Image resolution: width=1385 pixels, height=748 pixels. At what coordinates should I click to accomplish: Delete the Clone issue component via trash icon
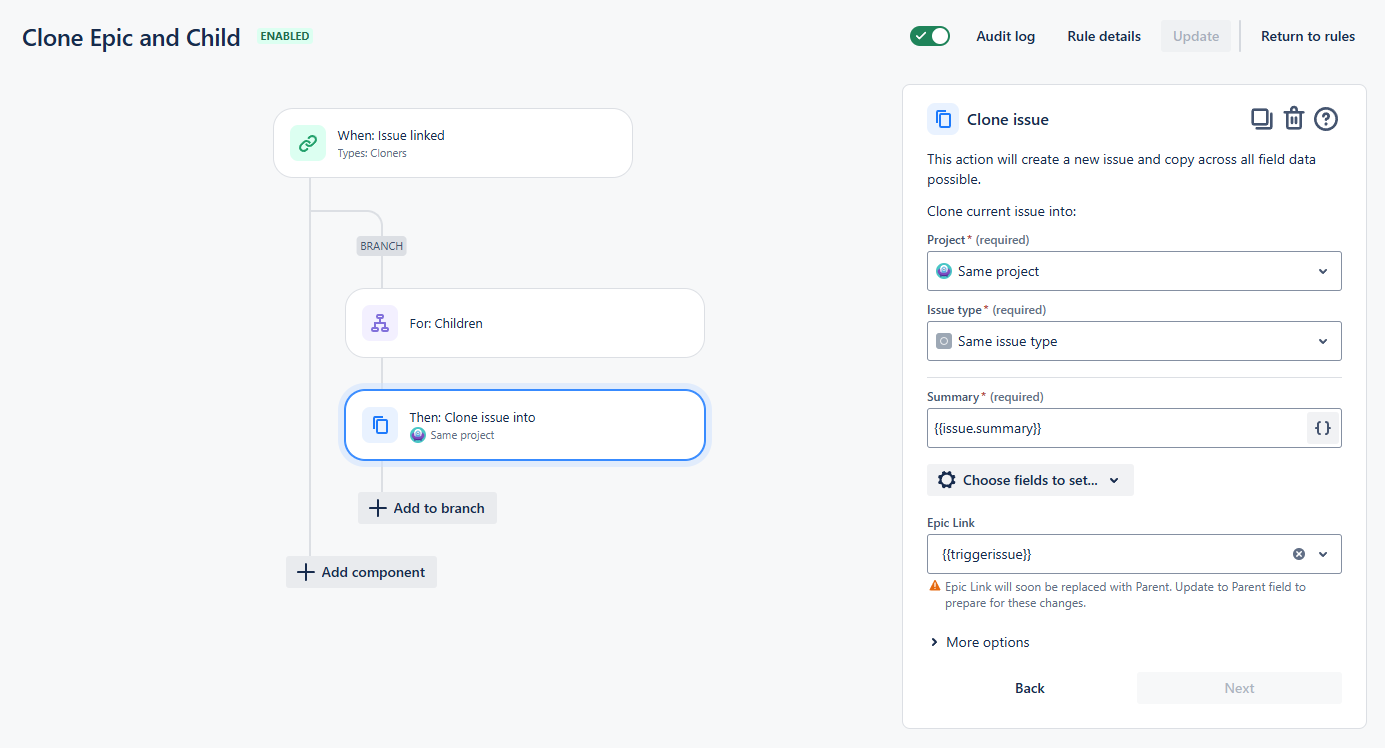pyautogui.click(x=1294, y=119)
